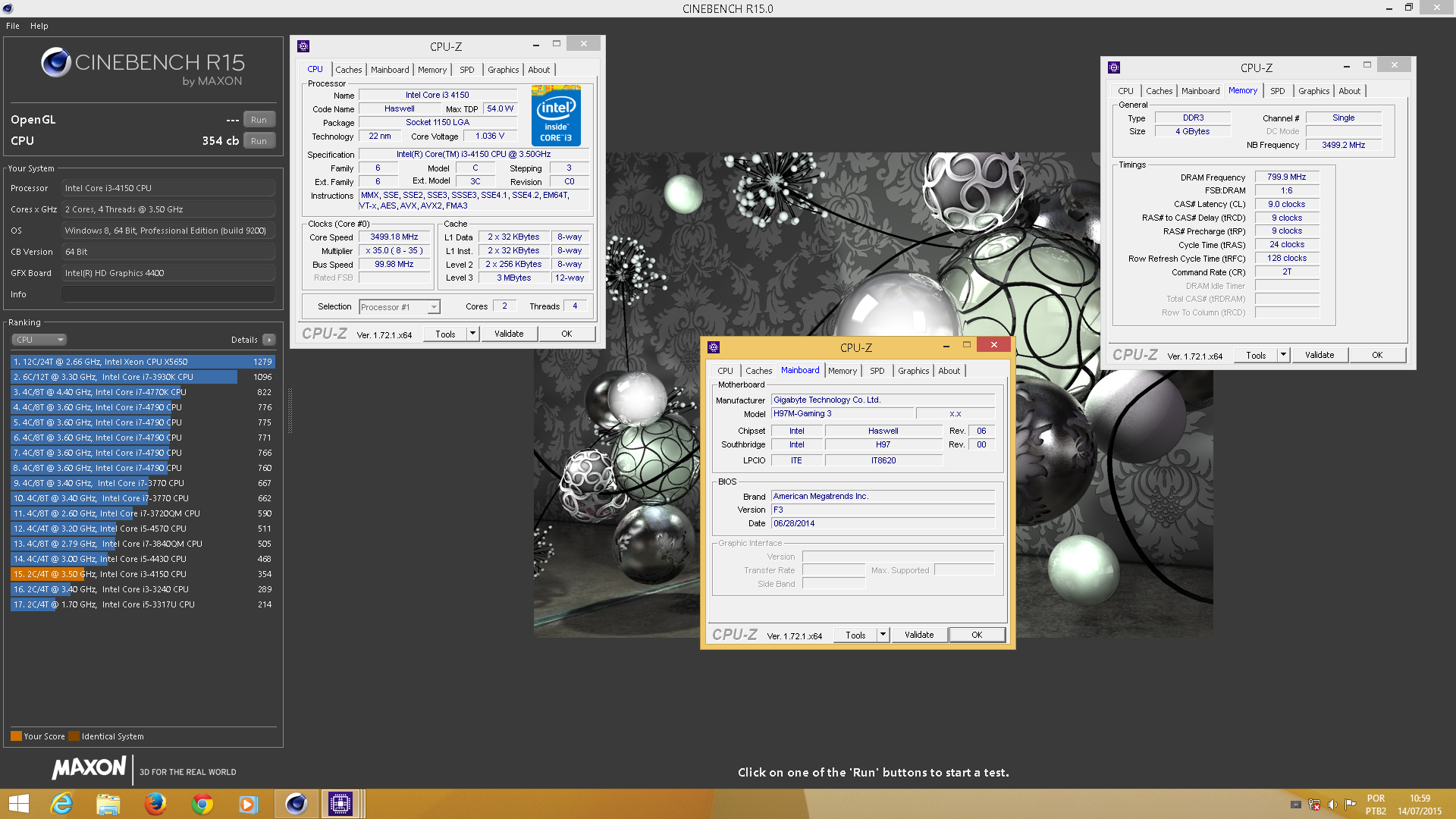
Task: Open the Windows Start button
Action: [18, 804]
